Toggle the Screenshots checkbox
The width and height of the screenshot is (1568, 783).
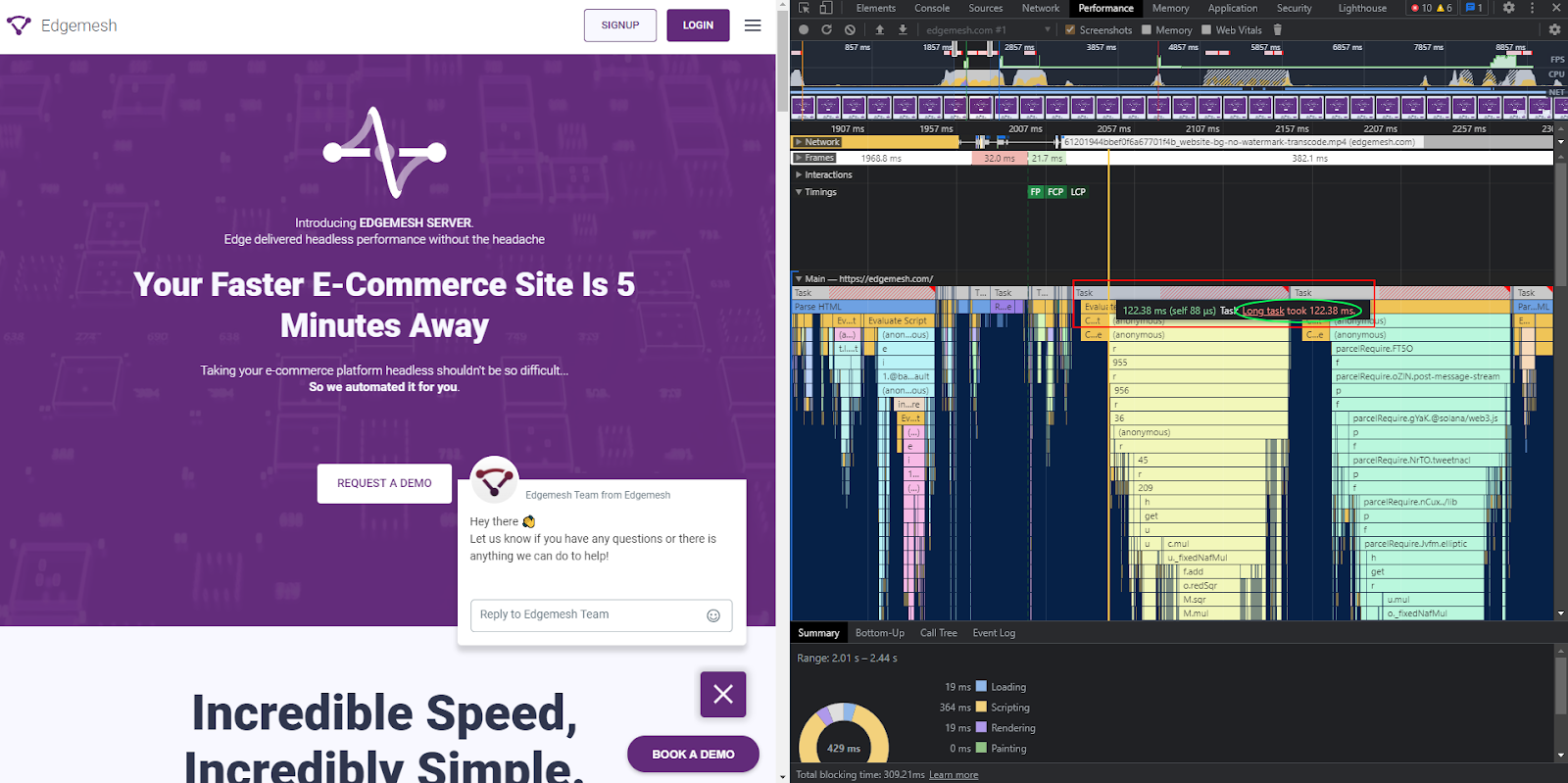(x=1070, y=29)
